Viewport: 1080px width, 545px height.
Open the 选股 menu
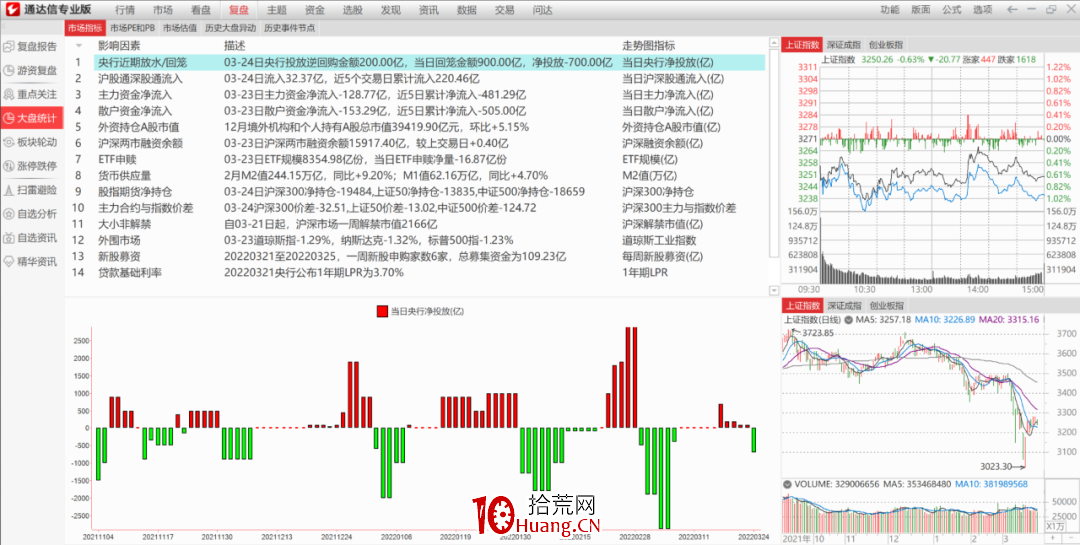click(x=352, y=10)
